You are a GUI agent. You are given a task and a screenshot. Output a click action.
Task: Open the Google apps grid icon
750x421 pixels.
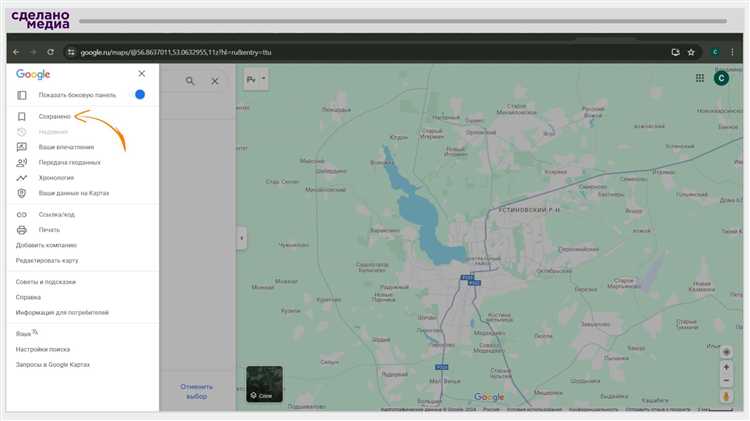point(700,78)
